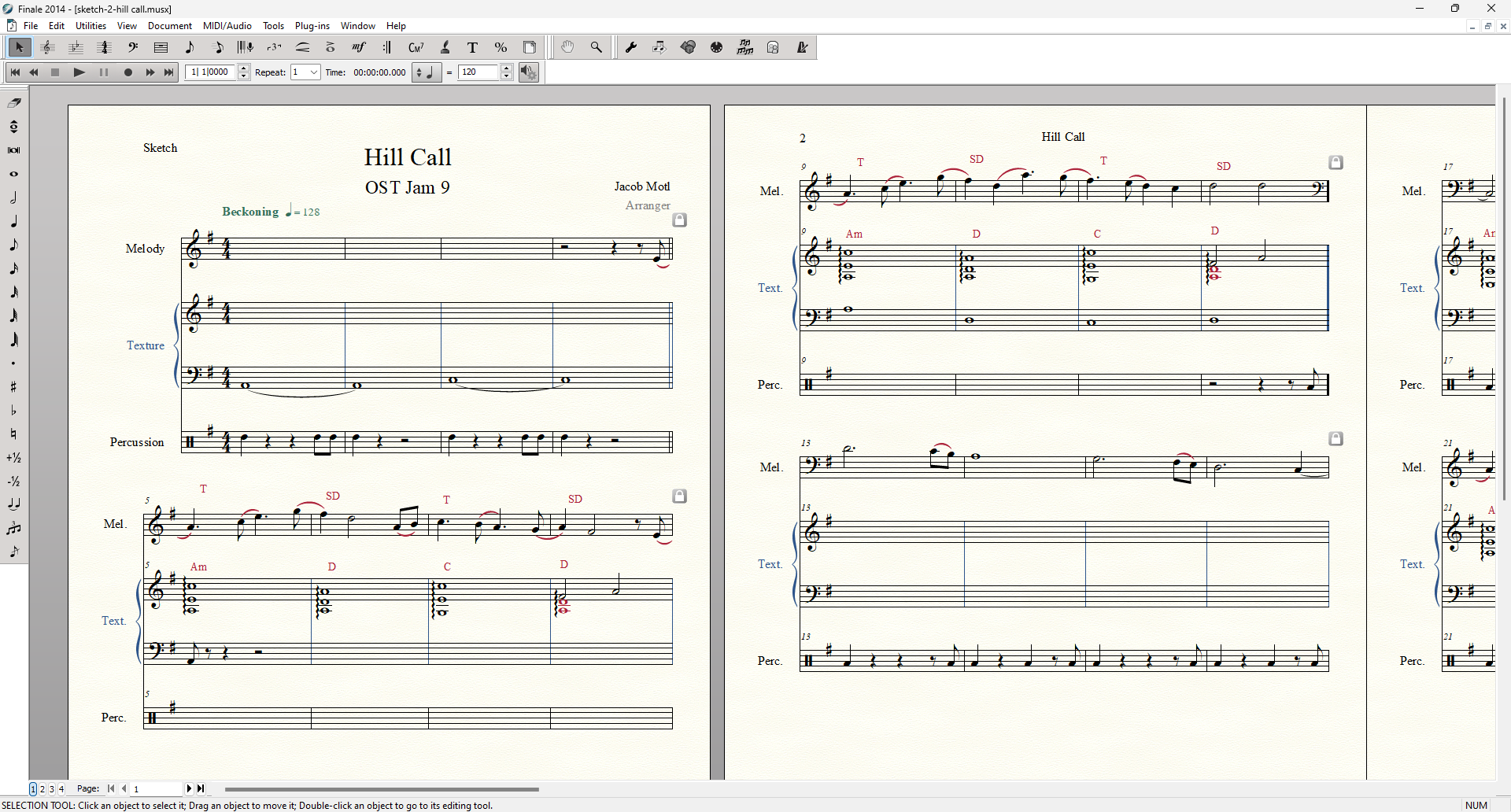The image size is (1511, 812).
Task: Select the Tuplet tool
Action: (274, 47)
